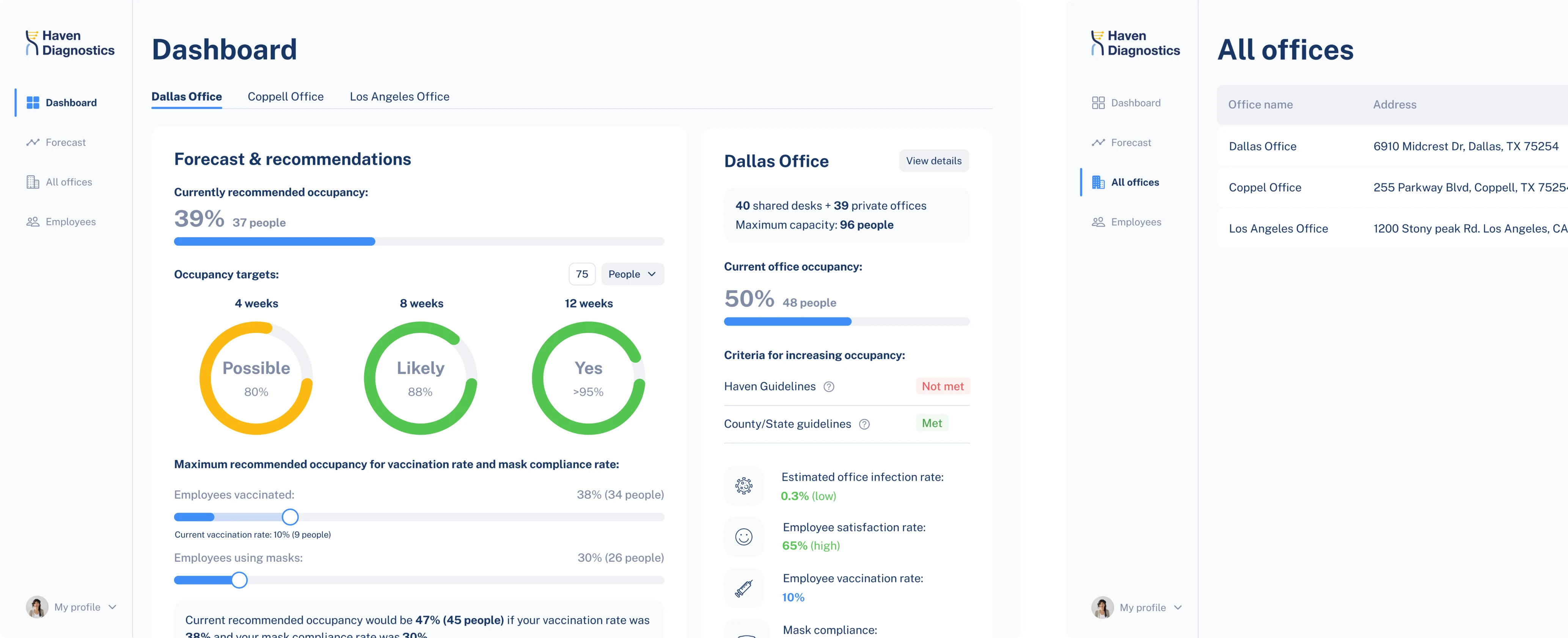
Task: Click the All offices building icon in left sidebar
Action: click(x=33, y=182)
